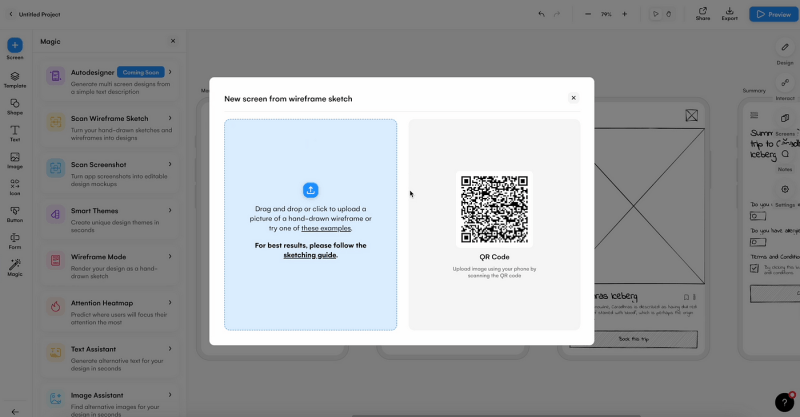Open the 79% zoom level value
This screenshot has height=417, width=800.
coord(606,14)
